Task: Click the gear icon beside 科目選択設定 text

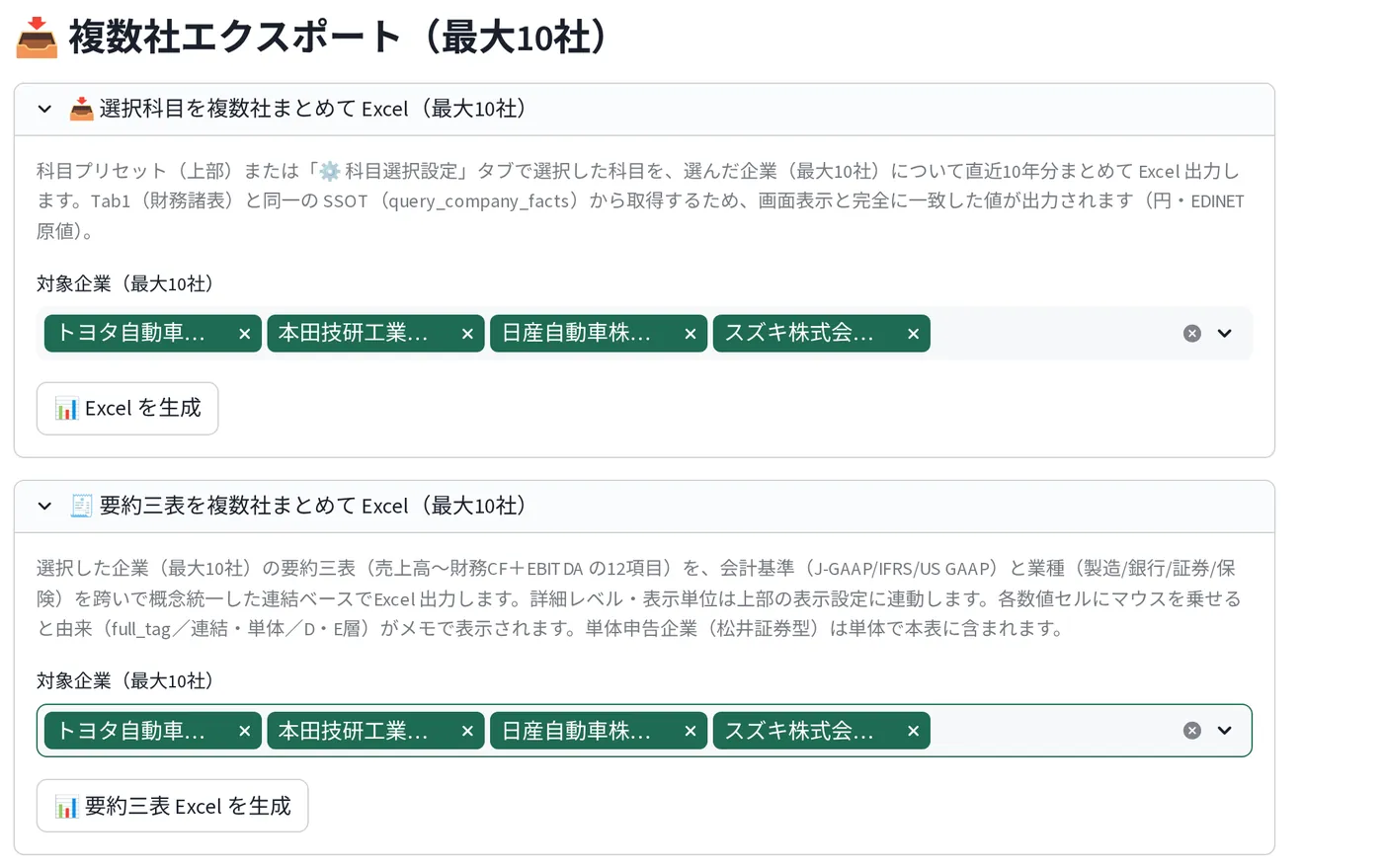Action: [330, 172]
